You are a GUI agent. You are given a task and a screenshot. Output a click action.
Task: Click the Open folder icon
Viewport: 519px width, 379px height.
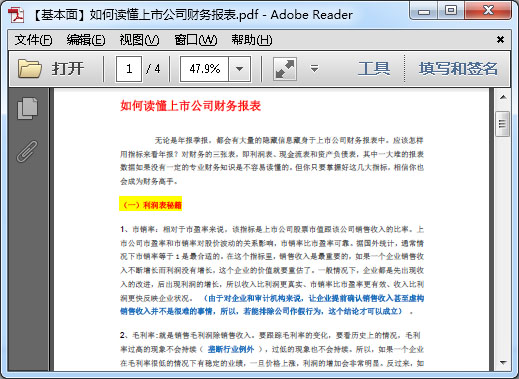coord(30,69)
